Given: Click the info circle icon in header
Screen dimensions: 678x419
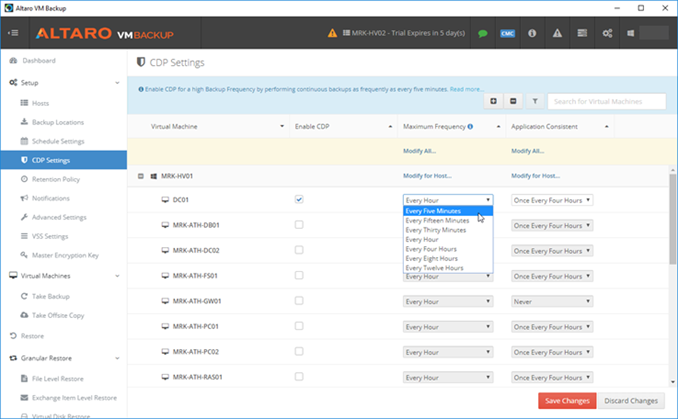Looking at the screenshot, I should point(532,33).
